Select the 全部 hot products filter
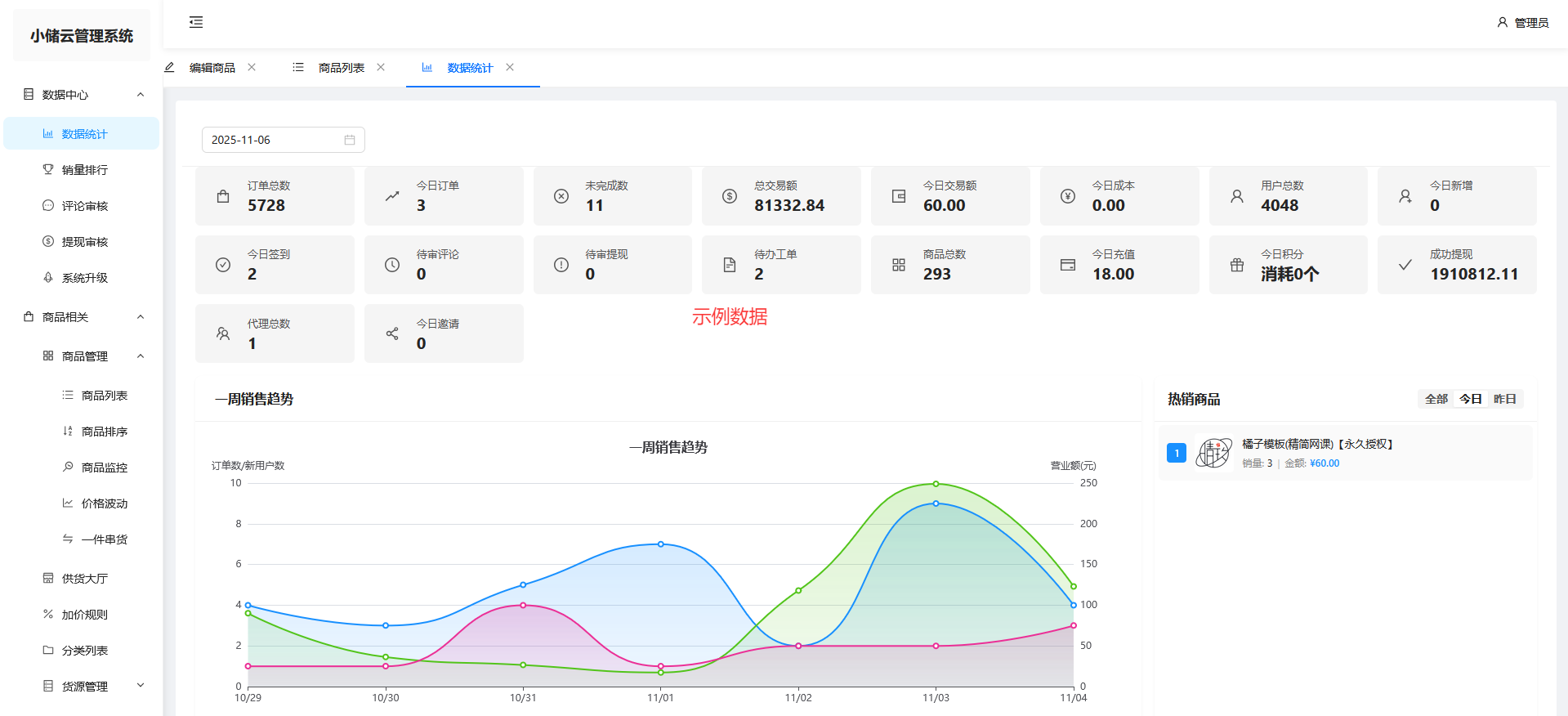Viewport: 1568px width, 716px height. (1436, 399)
